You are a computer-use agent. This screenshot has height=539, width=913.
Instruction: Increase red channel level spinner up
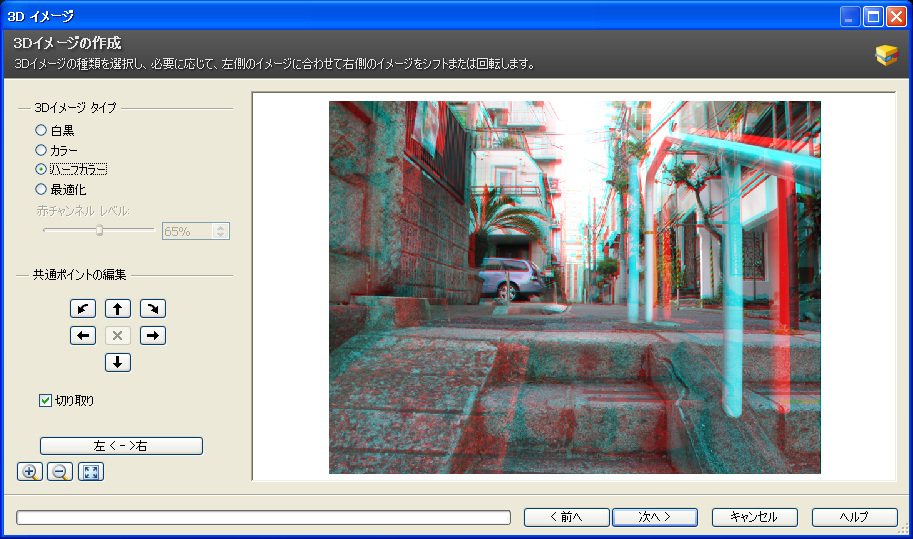click(x=220, y=228)
